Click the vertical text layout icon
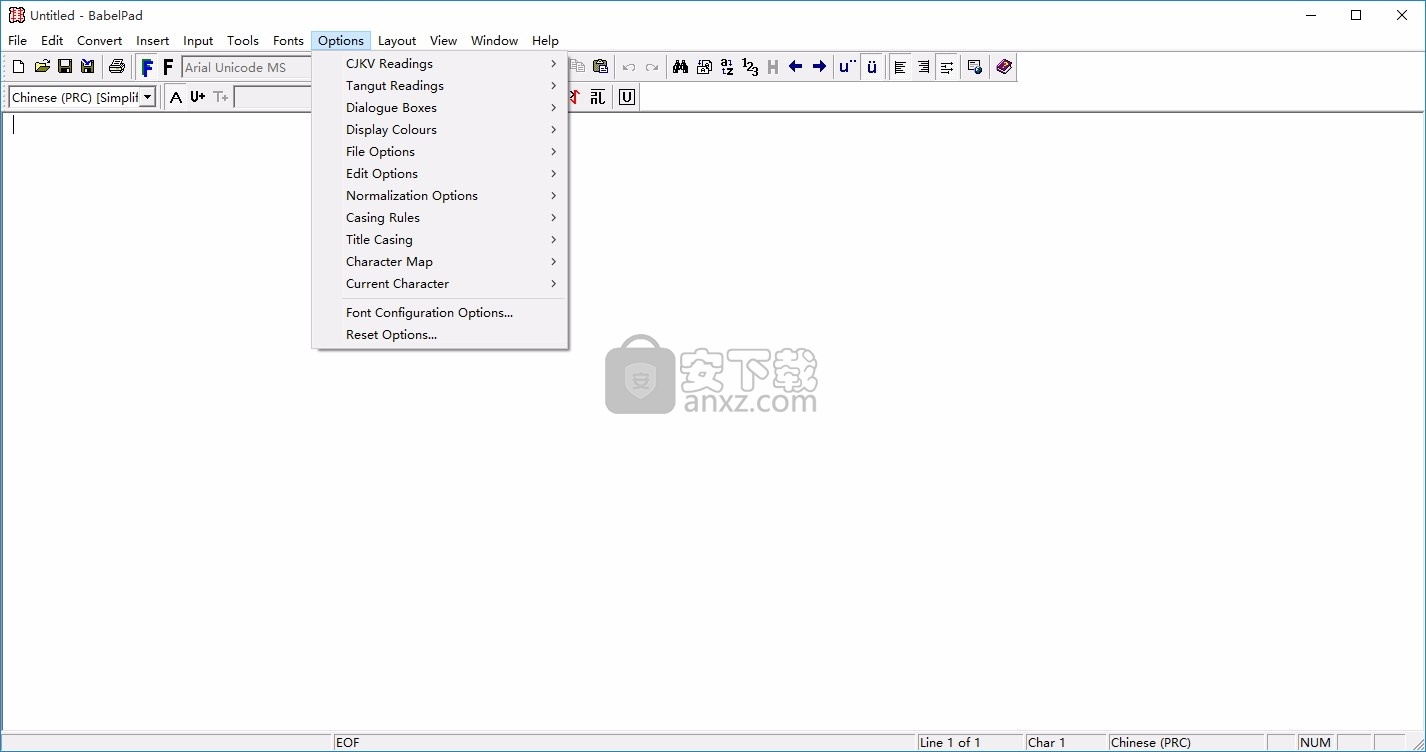This screenshot has width=1426, height=752. point(597,97)
